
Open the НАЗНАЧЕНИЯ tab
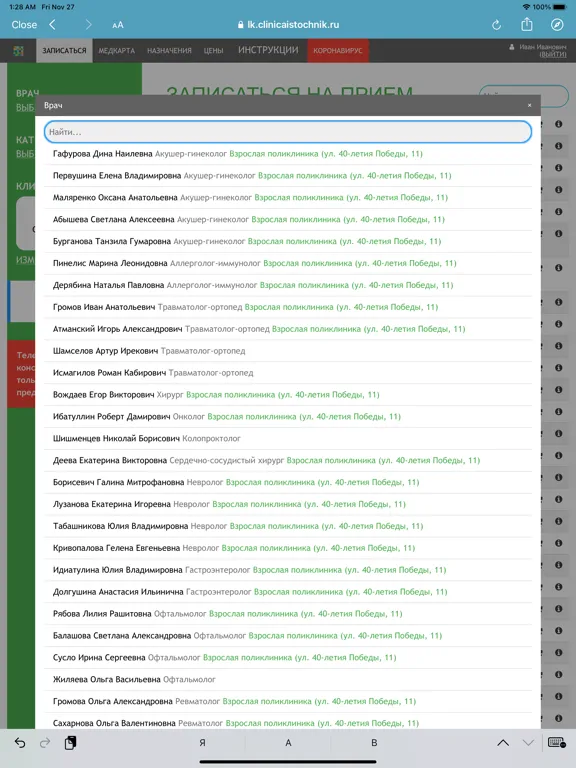(169, 50)
